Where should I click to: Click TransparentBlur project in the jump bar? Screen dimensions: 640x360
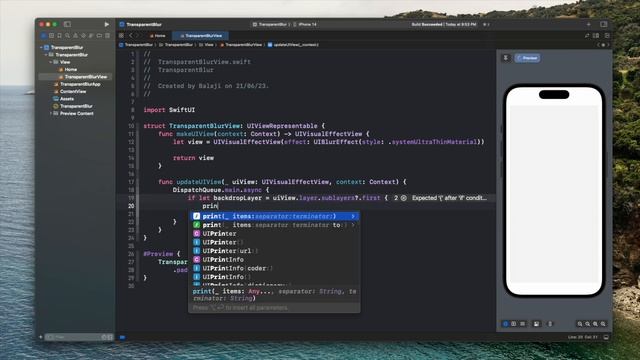136,45
